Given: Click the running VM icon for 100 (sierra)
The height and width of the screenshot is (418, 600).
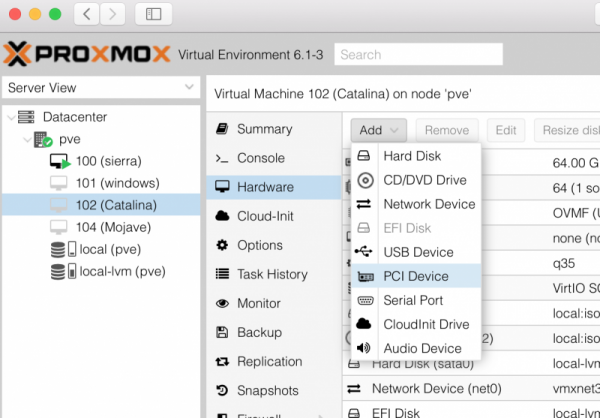Looking at the screenshot, I should pyautogui.click(x=60, y=162).
